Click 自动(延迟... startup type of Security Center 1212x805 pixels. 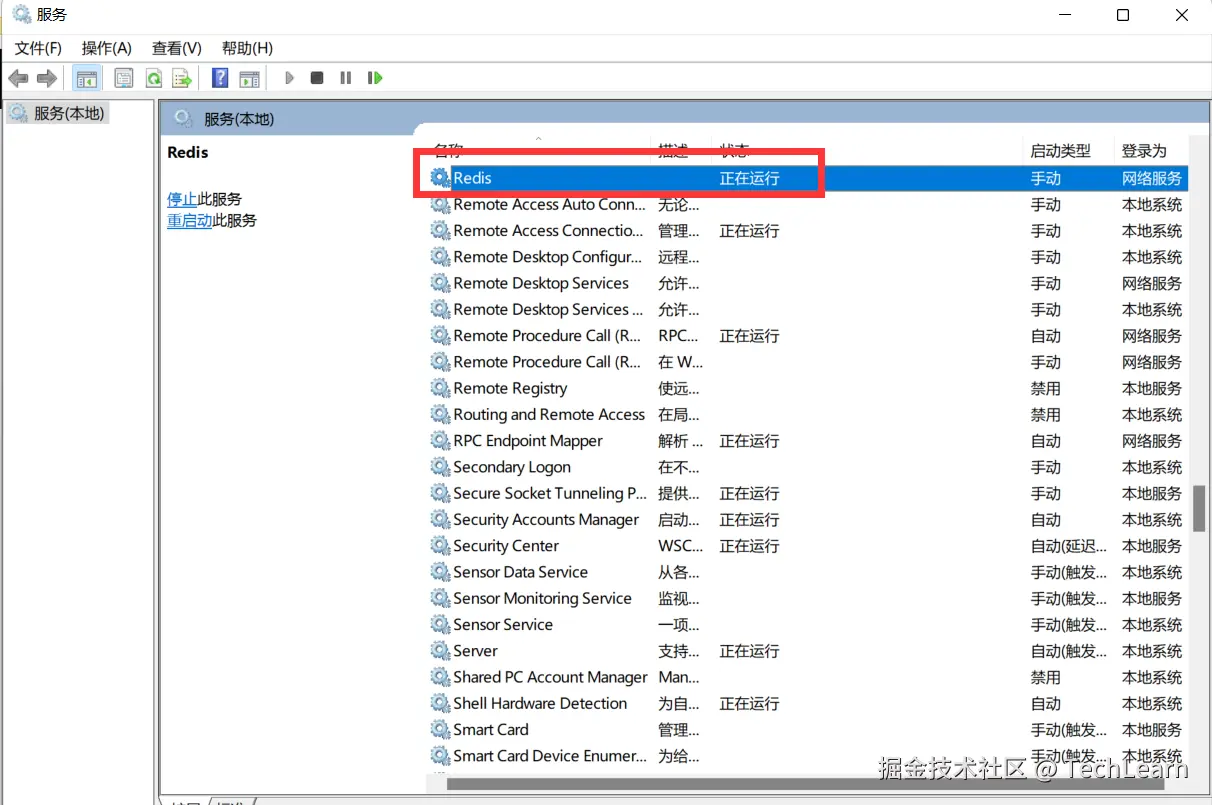[x=1069, y=546]
